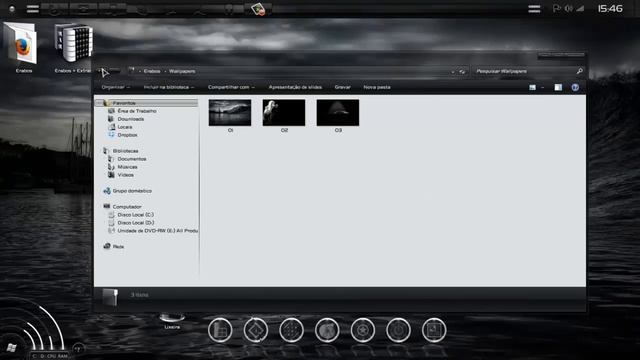
Task: Click the network signal tray icon
Action: [x=580, y=8]
